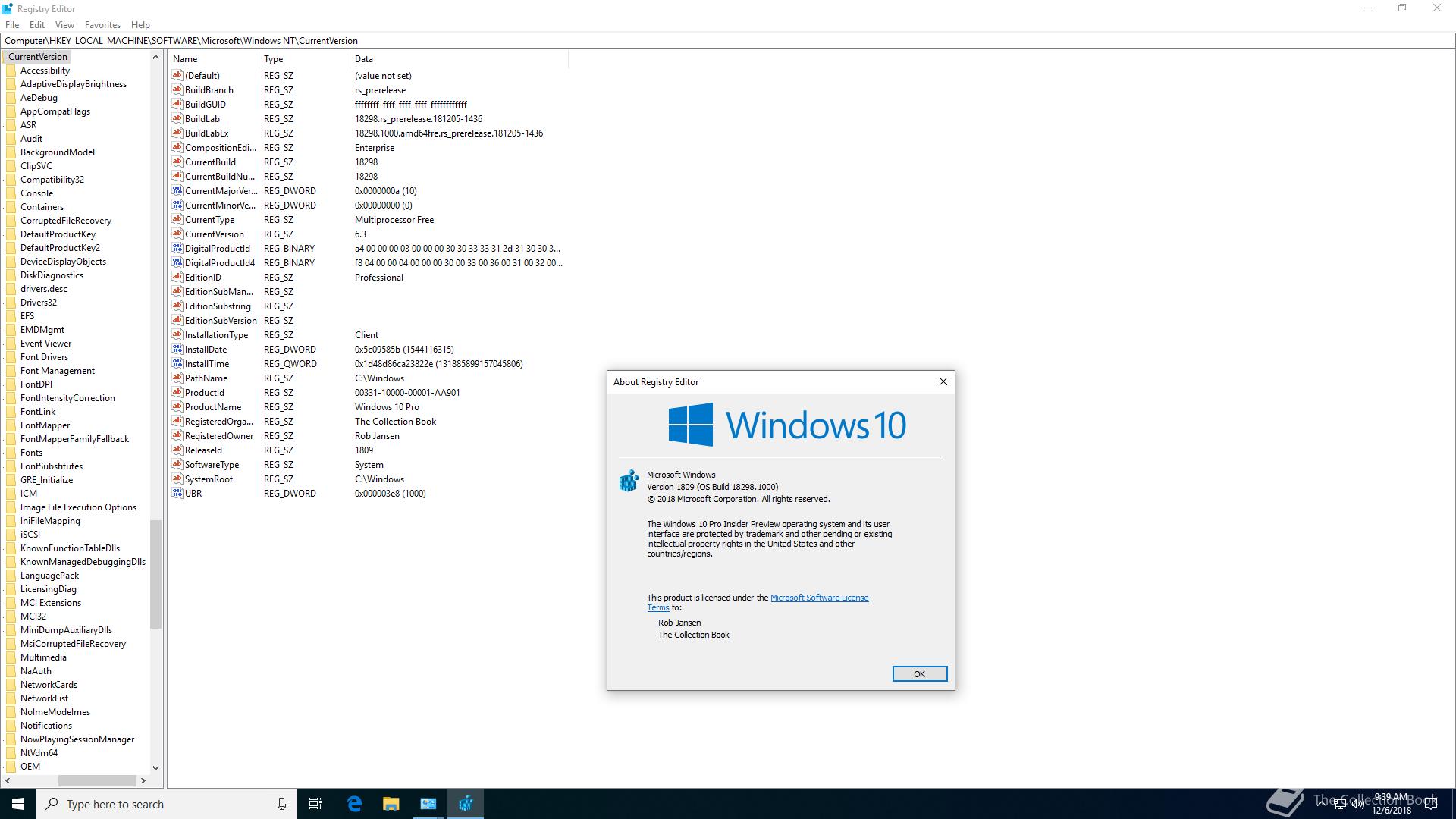The image size is (1456, 819).
Task: Open the View menu
Action: coord(64,25)
